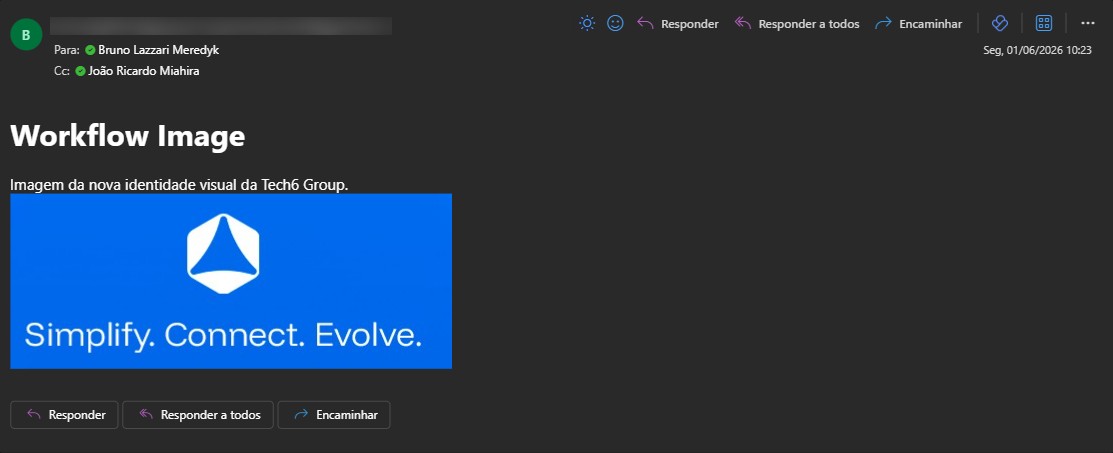Click the bottom Encaminhar button
Screen dimensions: 1113x453
tap(334, 415)
